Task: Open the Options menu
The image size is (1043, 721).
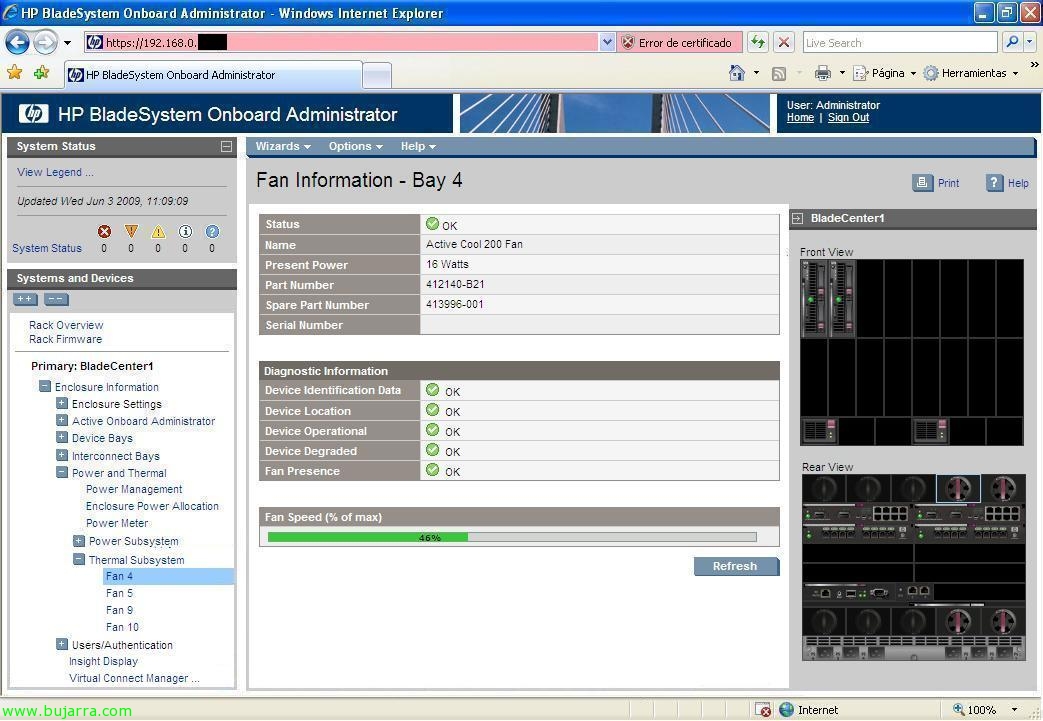Action: coord(355,146)
